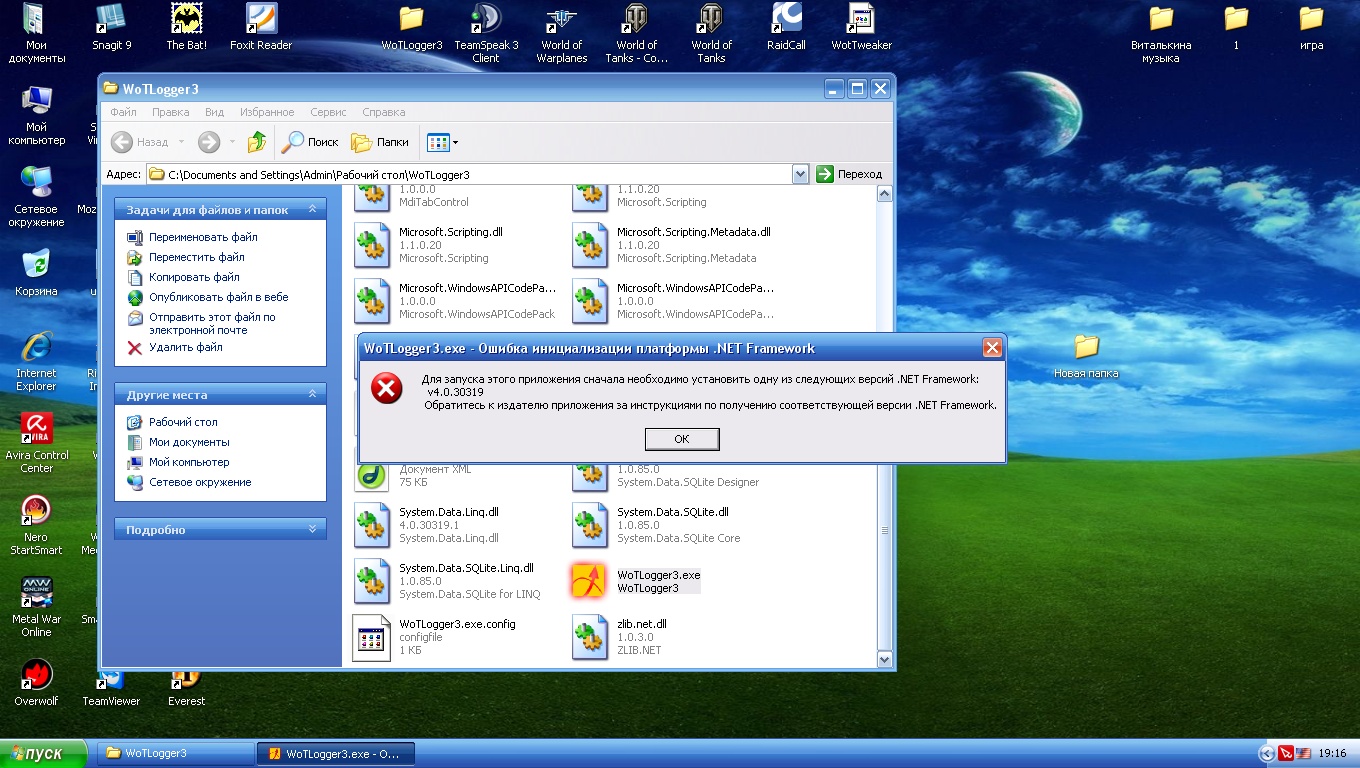Launch WotTweaker desktop shortcut
This screenshot has height=768, width=1360.
point(861,27)
